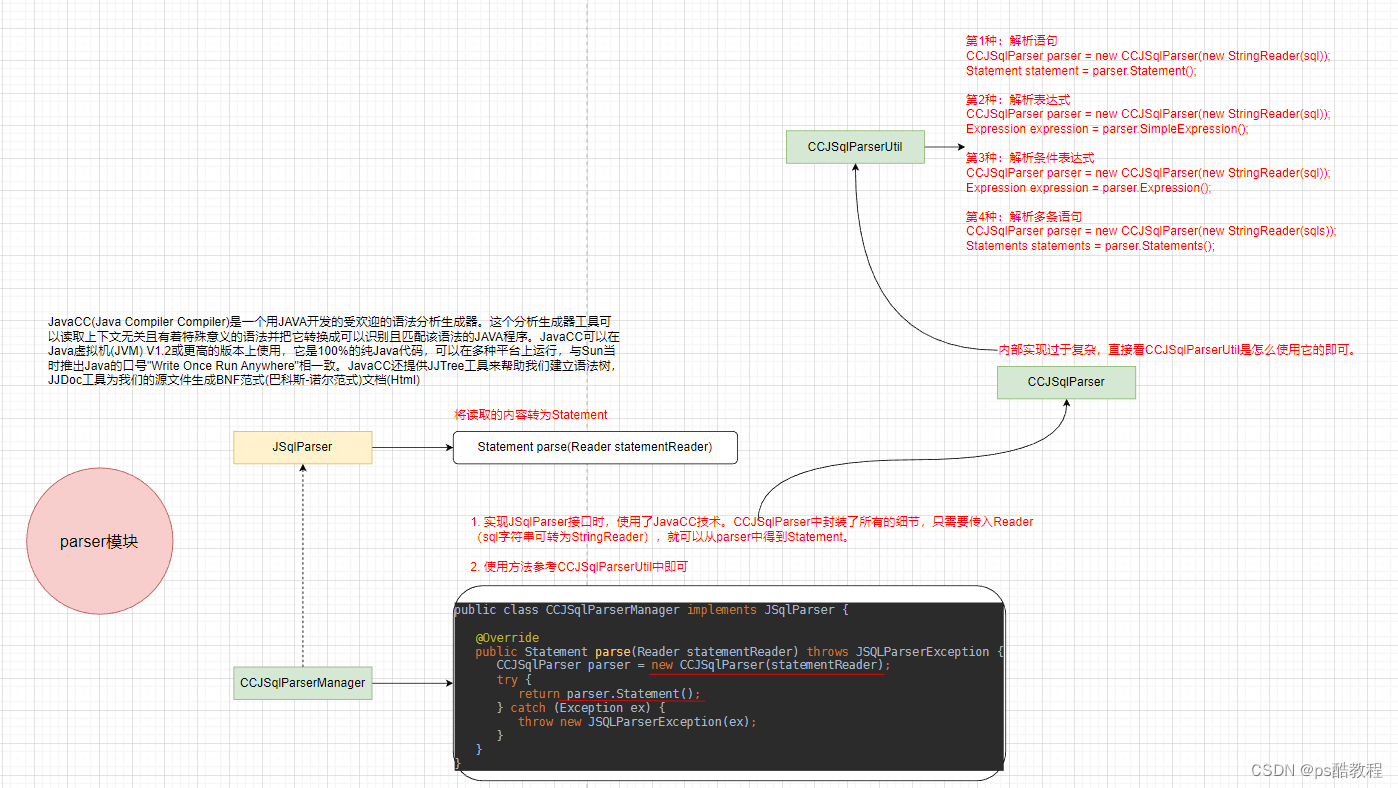
Task: Click the CCJSqlParserManager code snippet image
Action: click(x=728, y=686)
